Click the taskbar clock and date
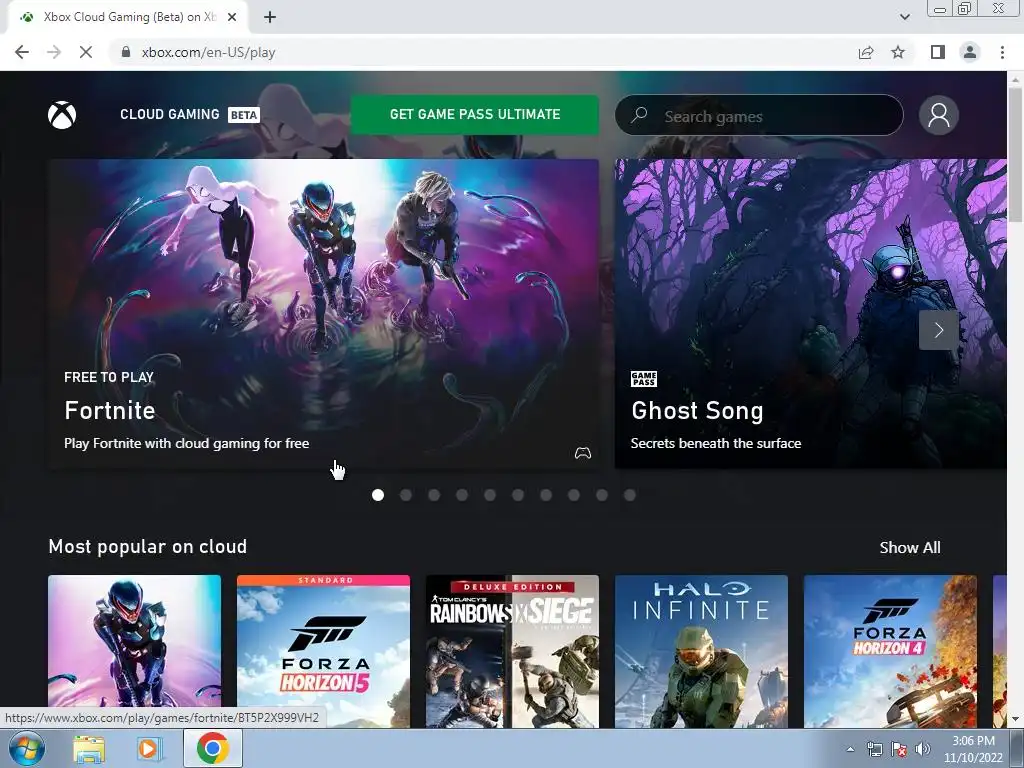Viewport: 1024px width, 768px height. pos(973,749)
